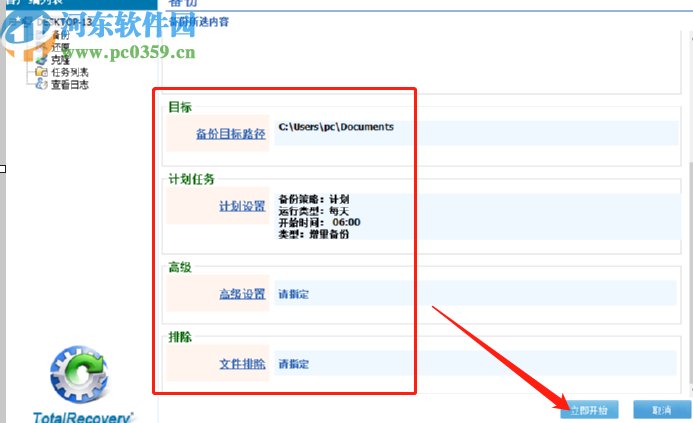The width and height of the screenshot is (693, 423).
Task: Open the 计划设置 schedule settings link
Action: tap(242, 206)
